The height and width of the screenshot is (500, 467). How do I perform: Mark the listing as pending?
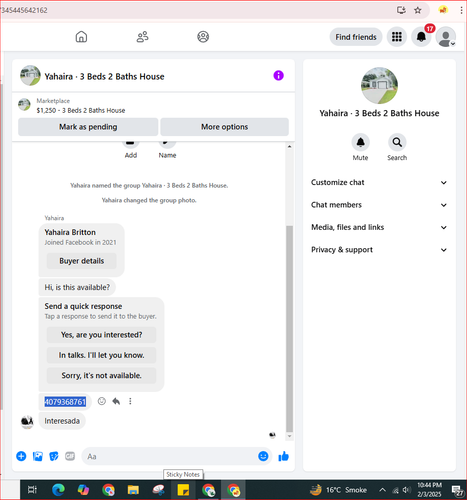88,127
